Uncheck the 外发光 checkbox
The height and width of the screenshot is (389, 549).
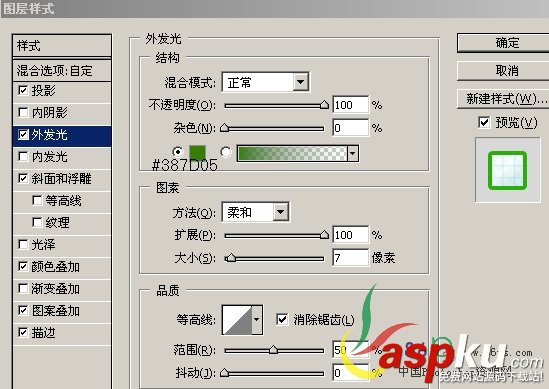click(x=23, y=135)
